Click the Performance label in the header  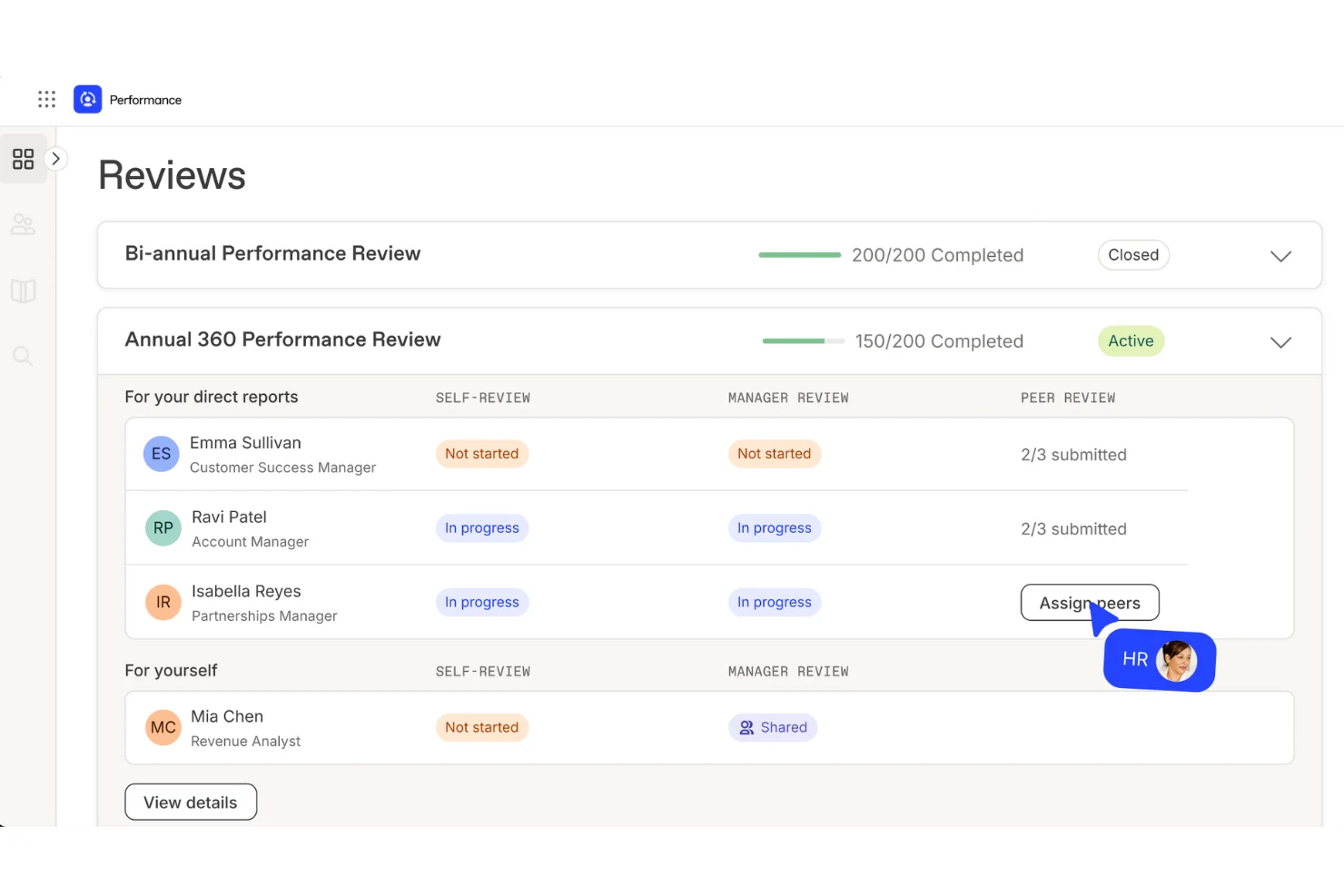pyautogui.click(x=145, y=99)
